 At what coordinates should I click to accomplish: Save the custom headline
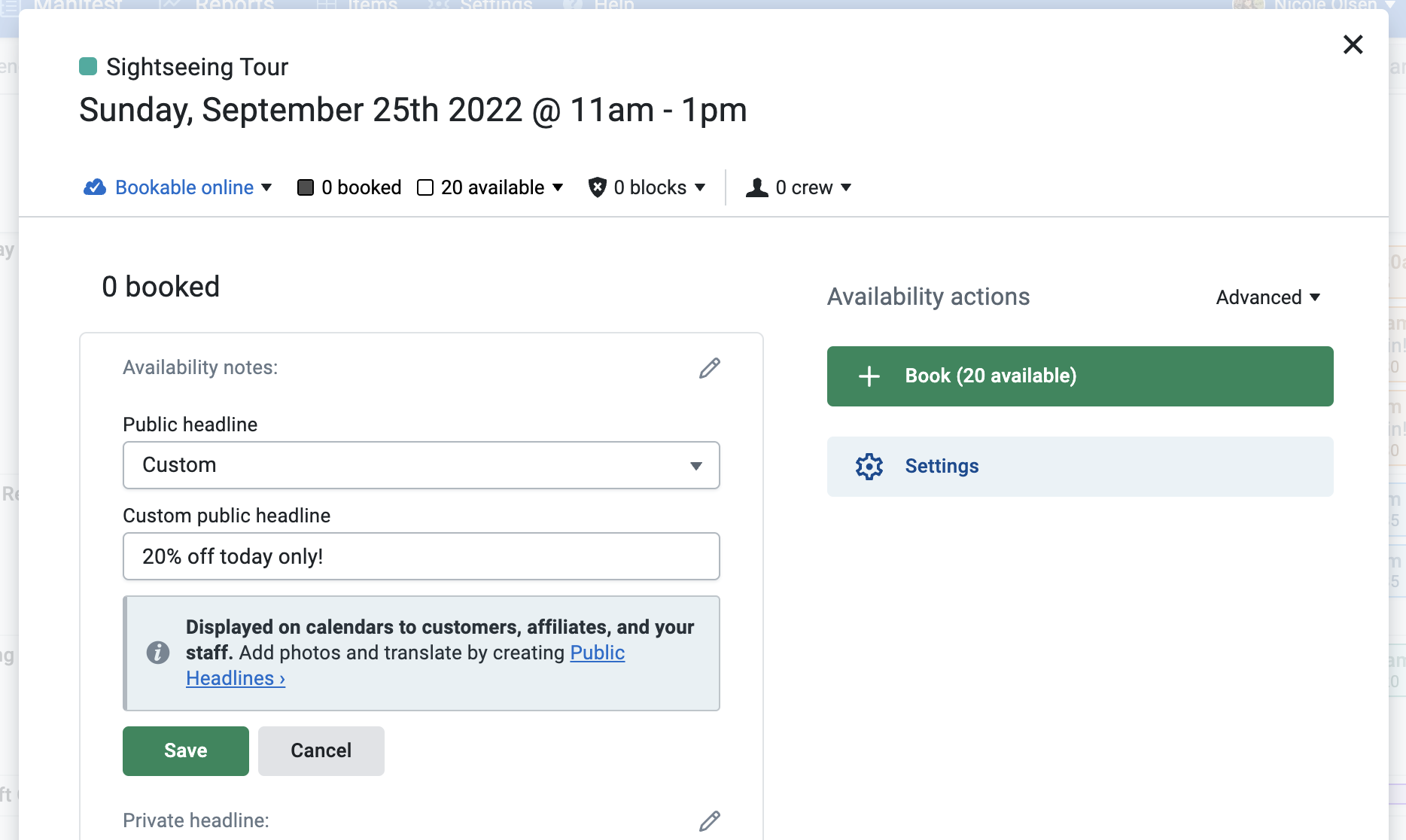click(x=186, y=750)
